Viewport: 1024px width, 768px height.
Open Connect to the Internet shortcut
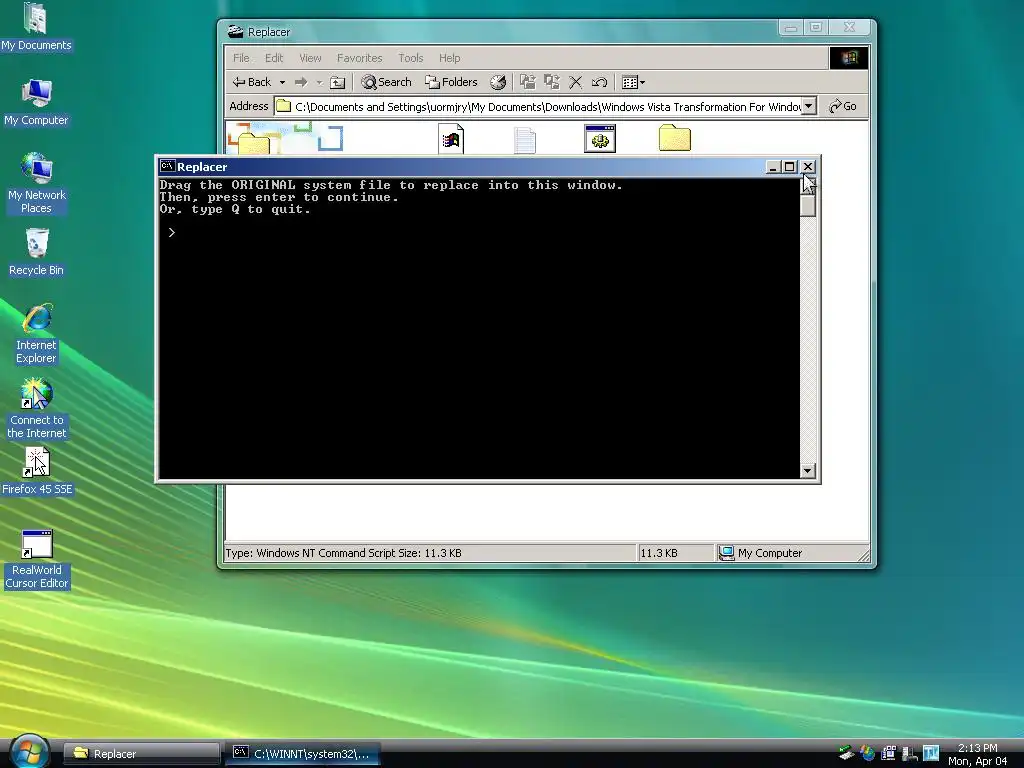click(36, 408)
